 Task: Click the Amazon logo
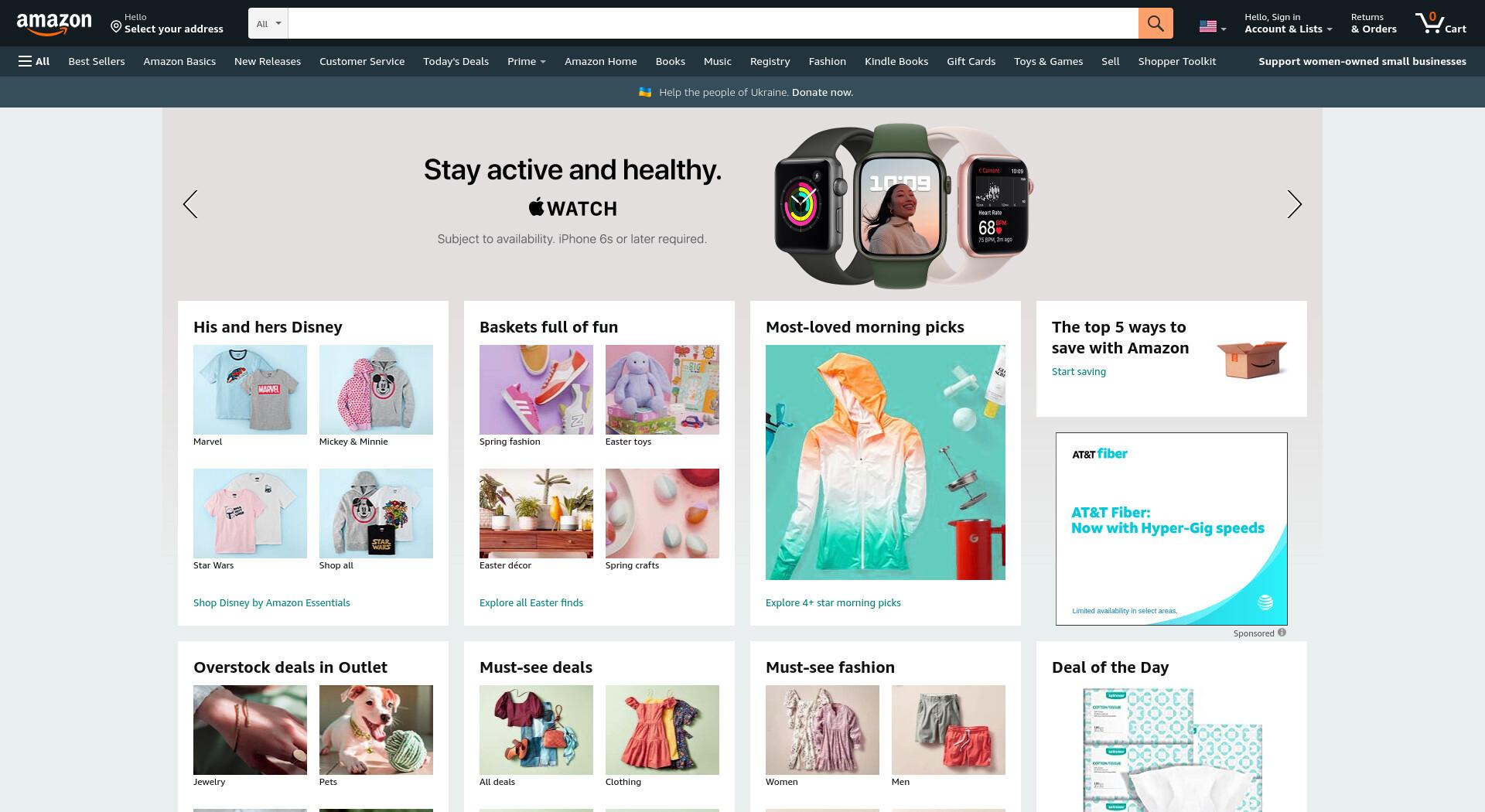(54, 24)
